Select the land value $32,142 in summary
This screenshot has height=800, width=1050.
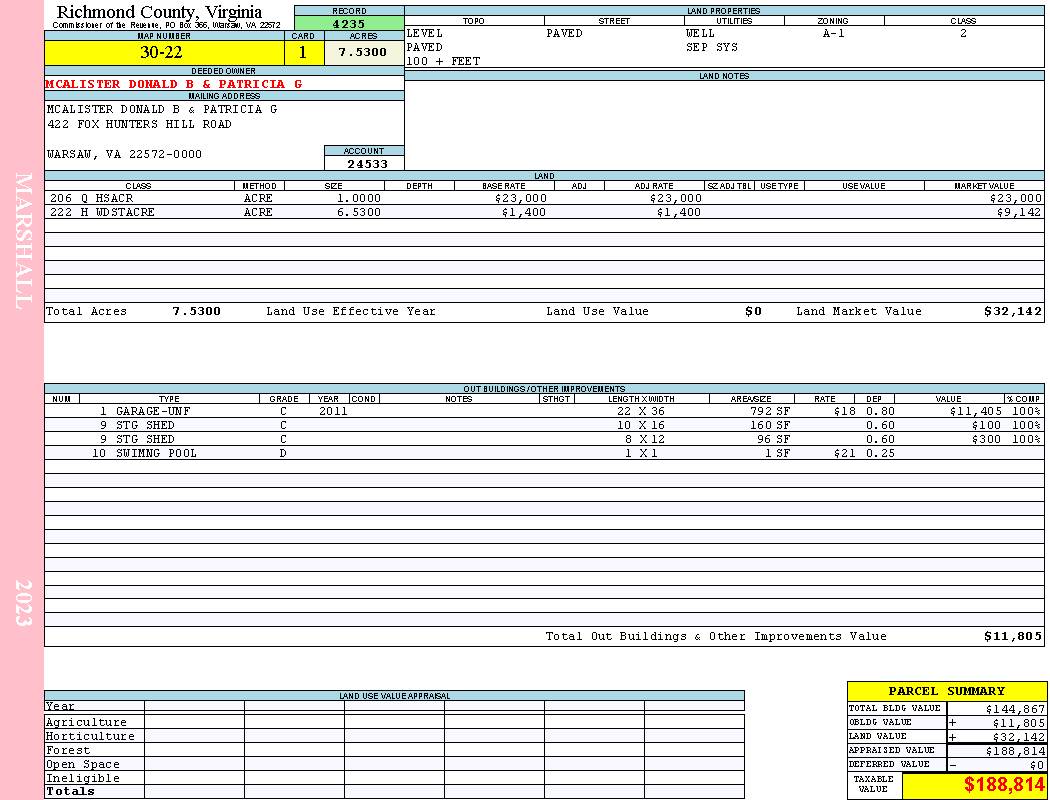[1019, 737]
